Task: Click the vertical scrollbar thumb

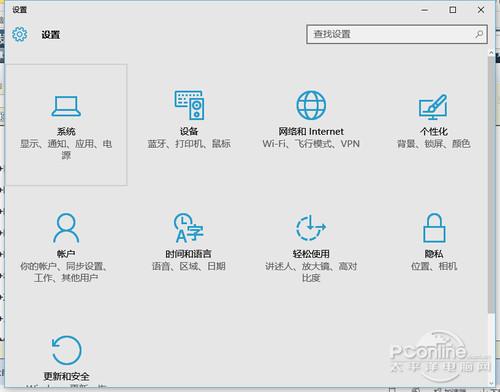Action: click(491, 185)
